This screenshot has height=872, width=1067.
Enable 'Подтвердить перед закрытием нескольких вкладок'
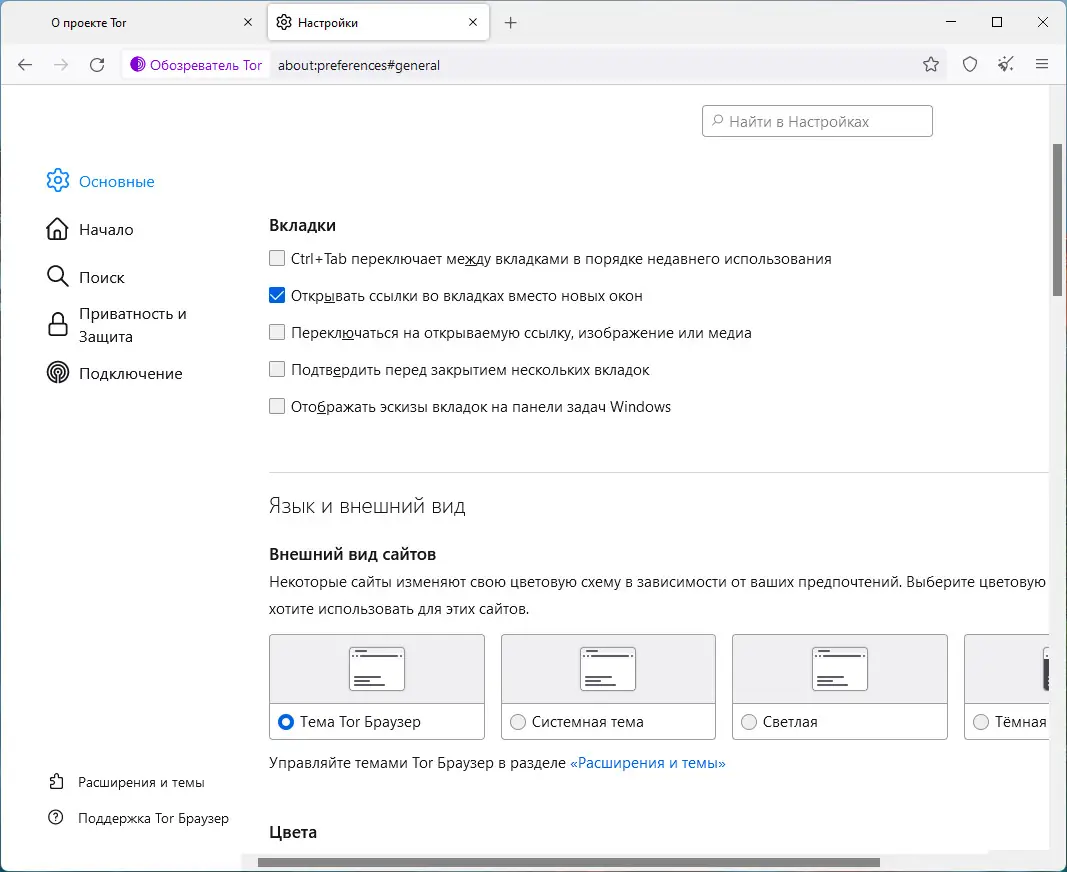click(277, 370)
